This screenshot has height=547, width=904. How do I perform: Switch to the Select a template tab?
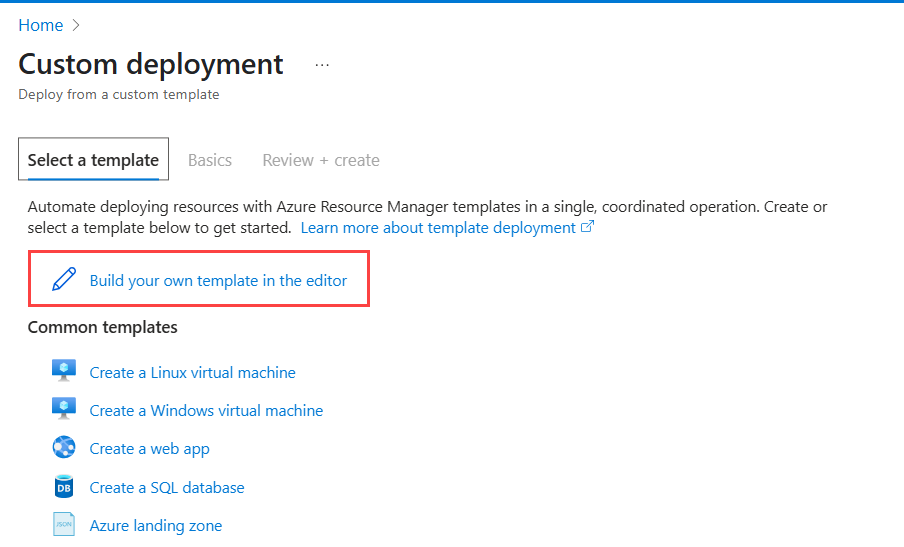(93, 160)
